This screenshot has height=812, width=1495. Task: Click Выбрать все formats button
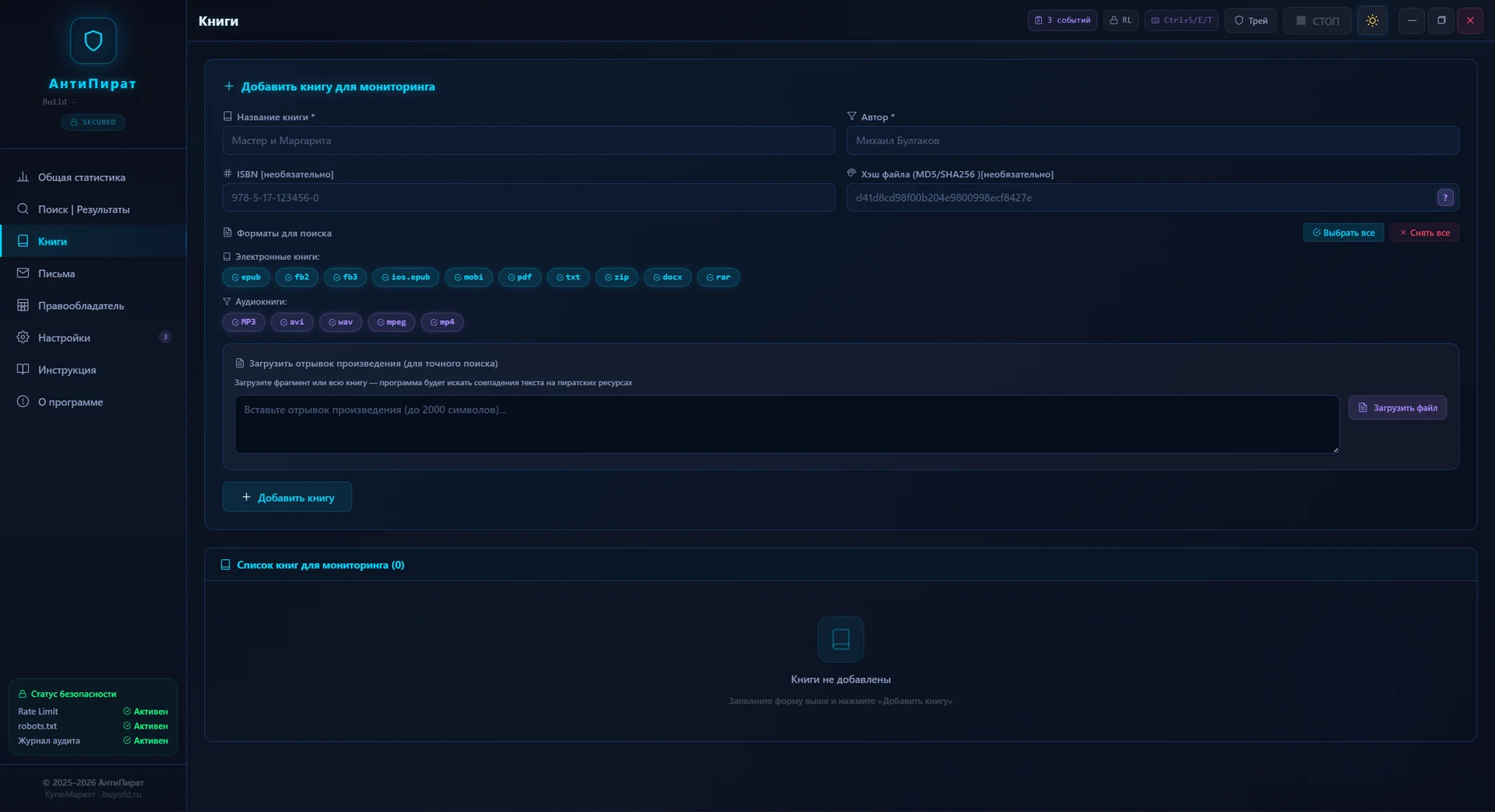point(1343,233)
